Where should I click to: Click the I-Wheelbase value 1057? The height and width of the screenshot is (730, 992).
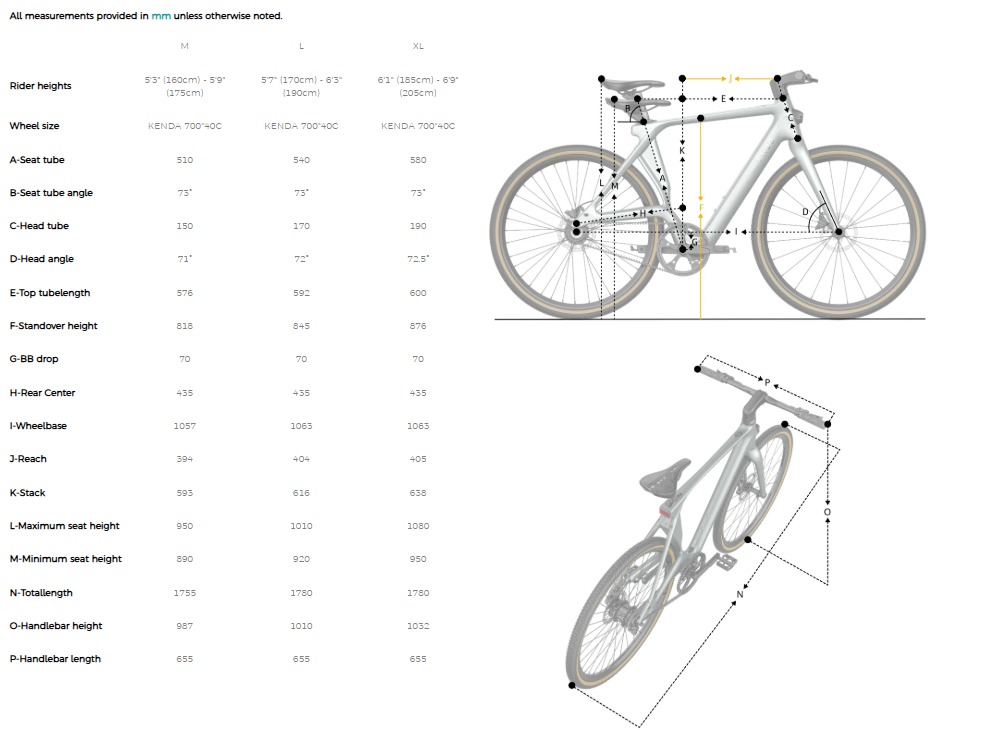[185, 426]
